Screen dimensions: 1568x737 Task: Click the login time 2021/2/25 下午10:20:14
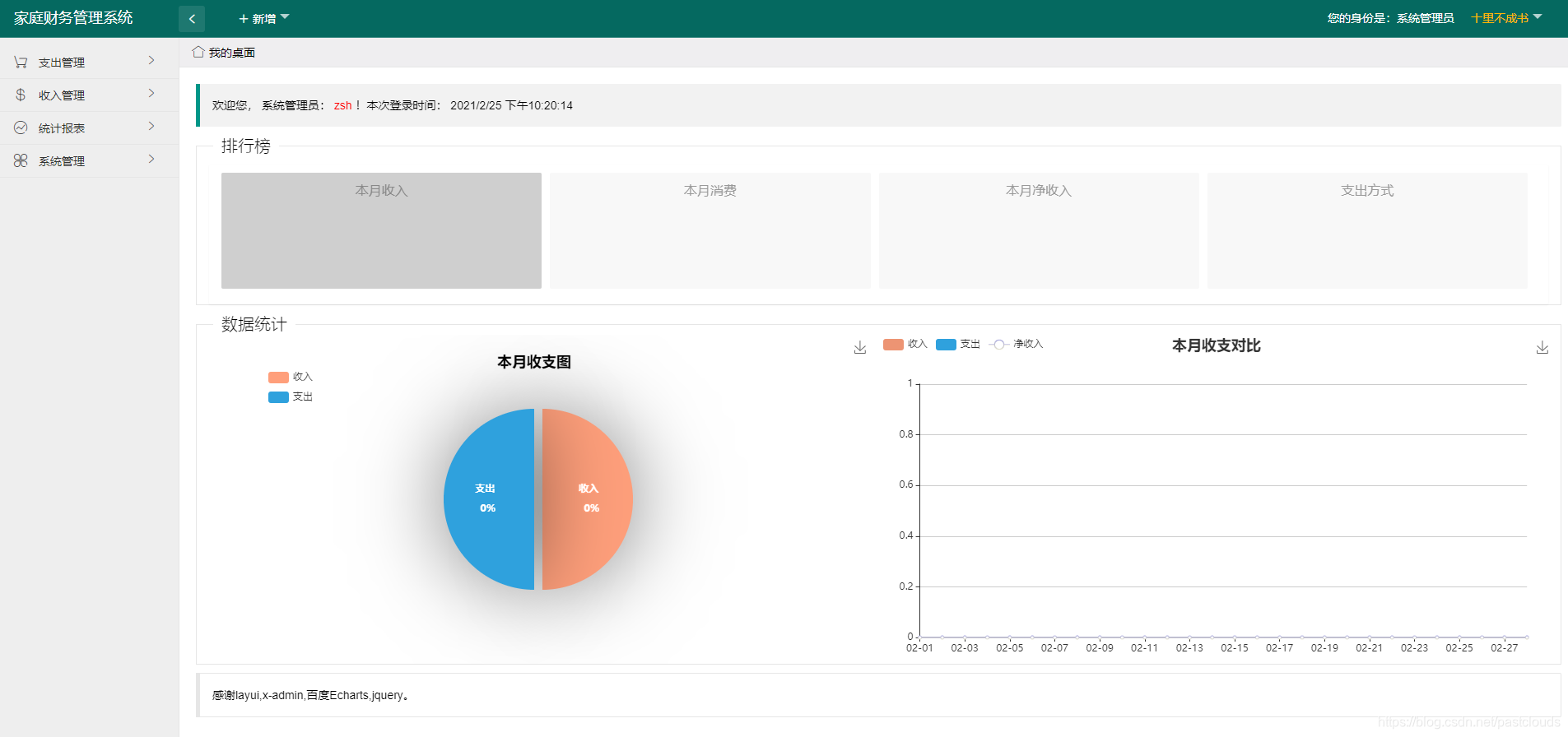511,105
